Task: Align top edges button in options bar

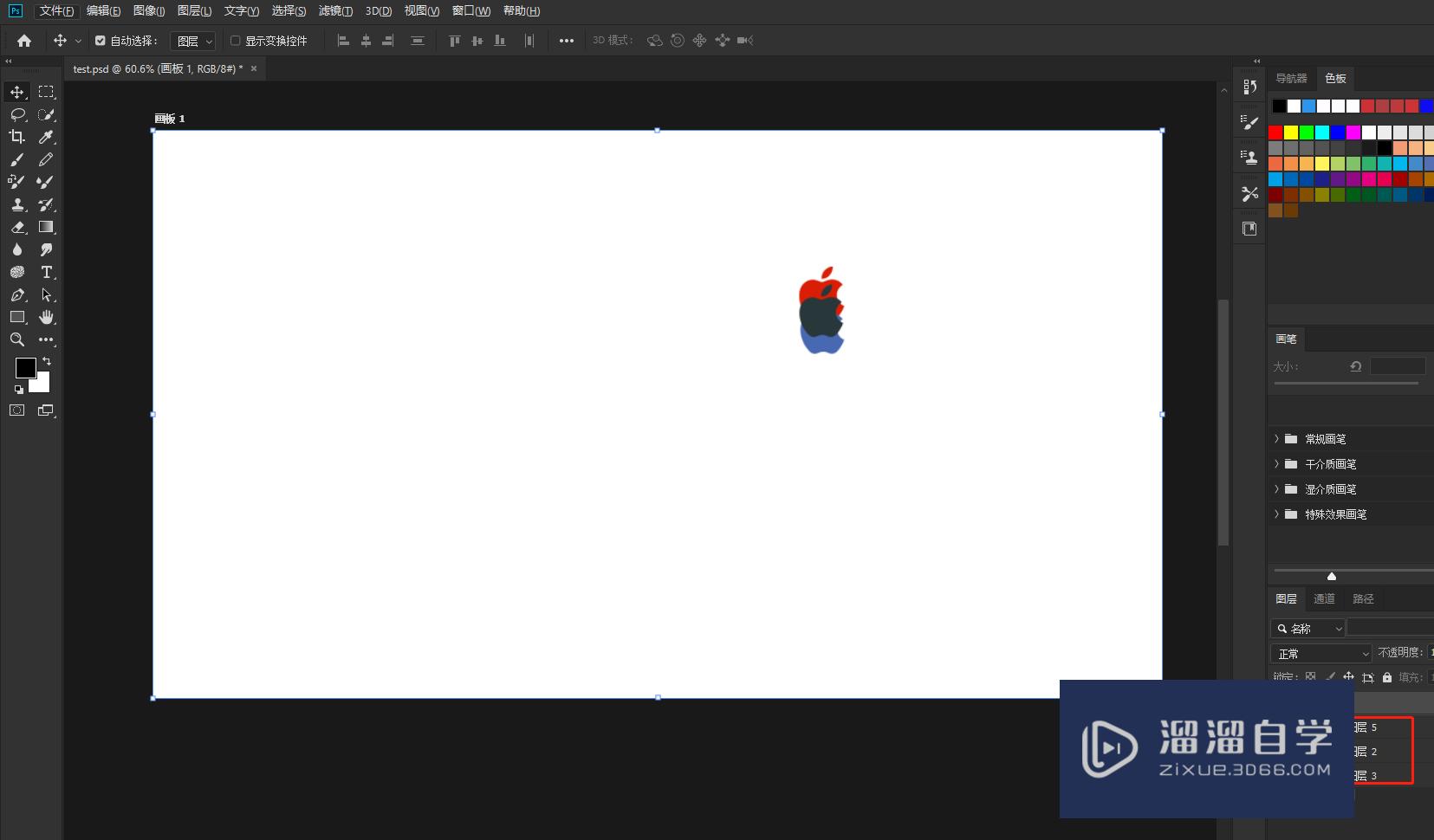Action: pos(454,41)
